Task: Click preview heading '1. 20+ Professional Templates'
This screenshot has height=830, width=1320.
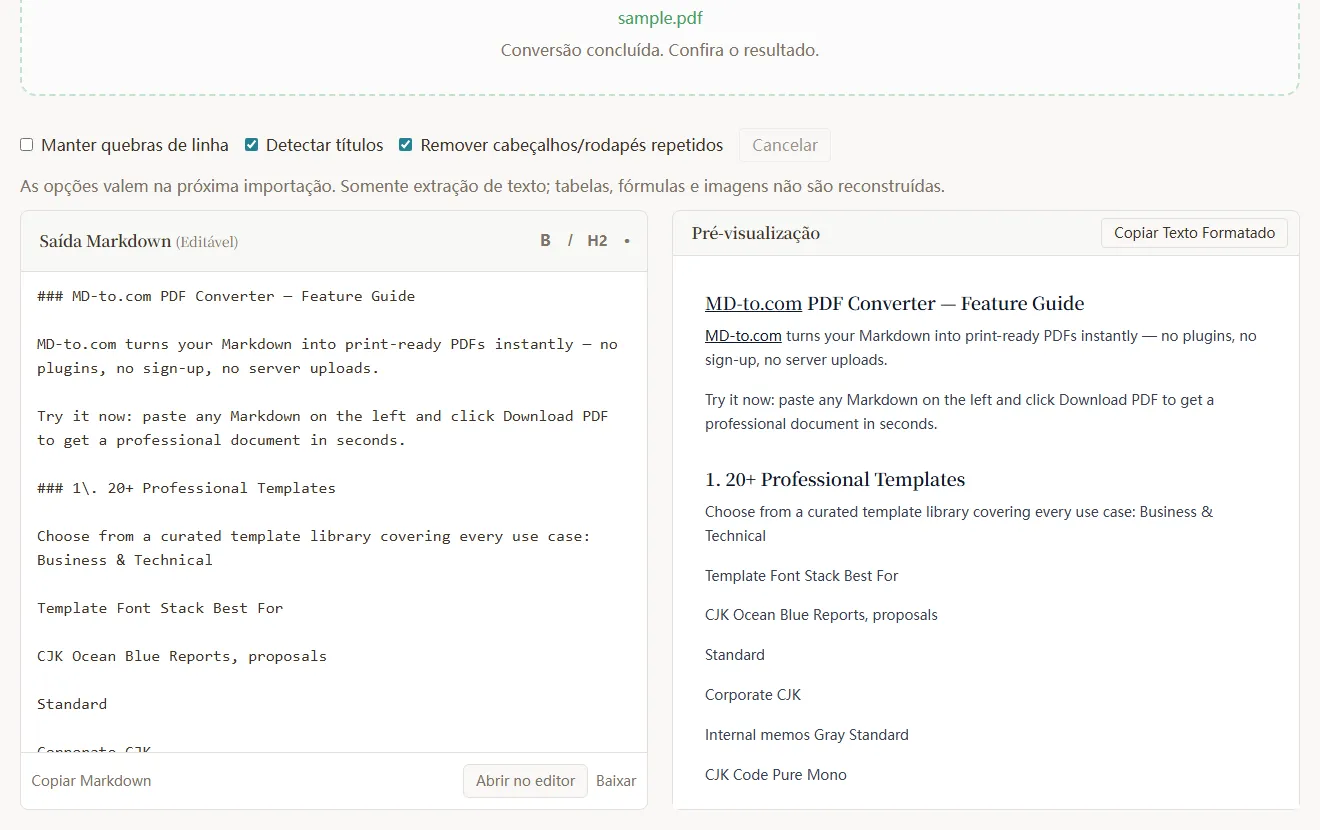Action: [835, 479]
